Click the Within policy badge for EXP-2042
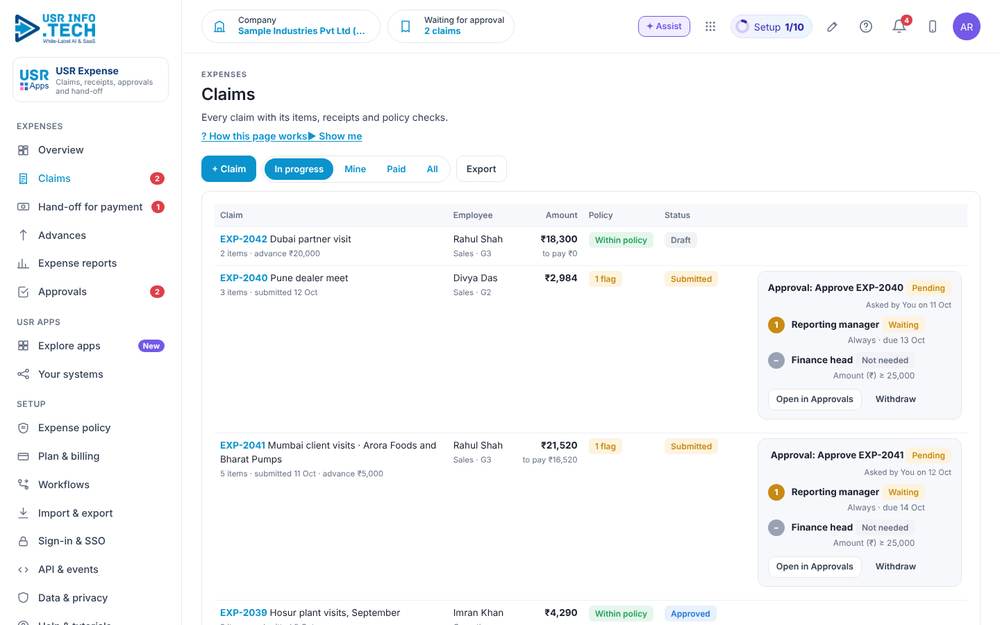The image size is (1000, 625). coord(621,240)
